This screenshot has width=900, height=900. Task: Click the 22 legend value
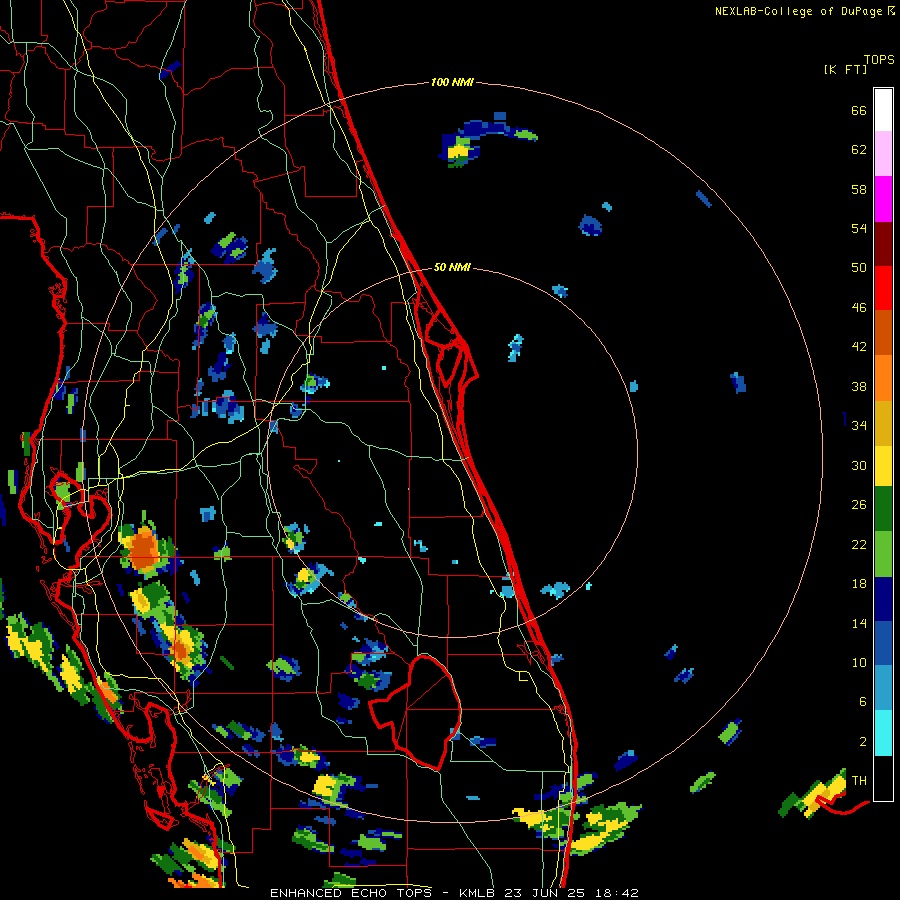859,545
